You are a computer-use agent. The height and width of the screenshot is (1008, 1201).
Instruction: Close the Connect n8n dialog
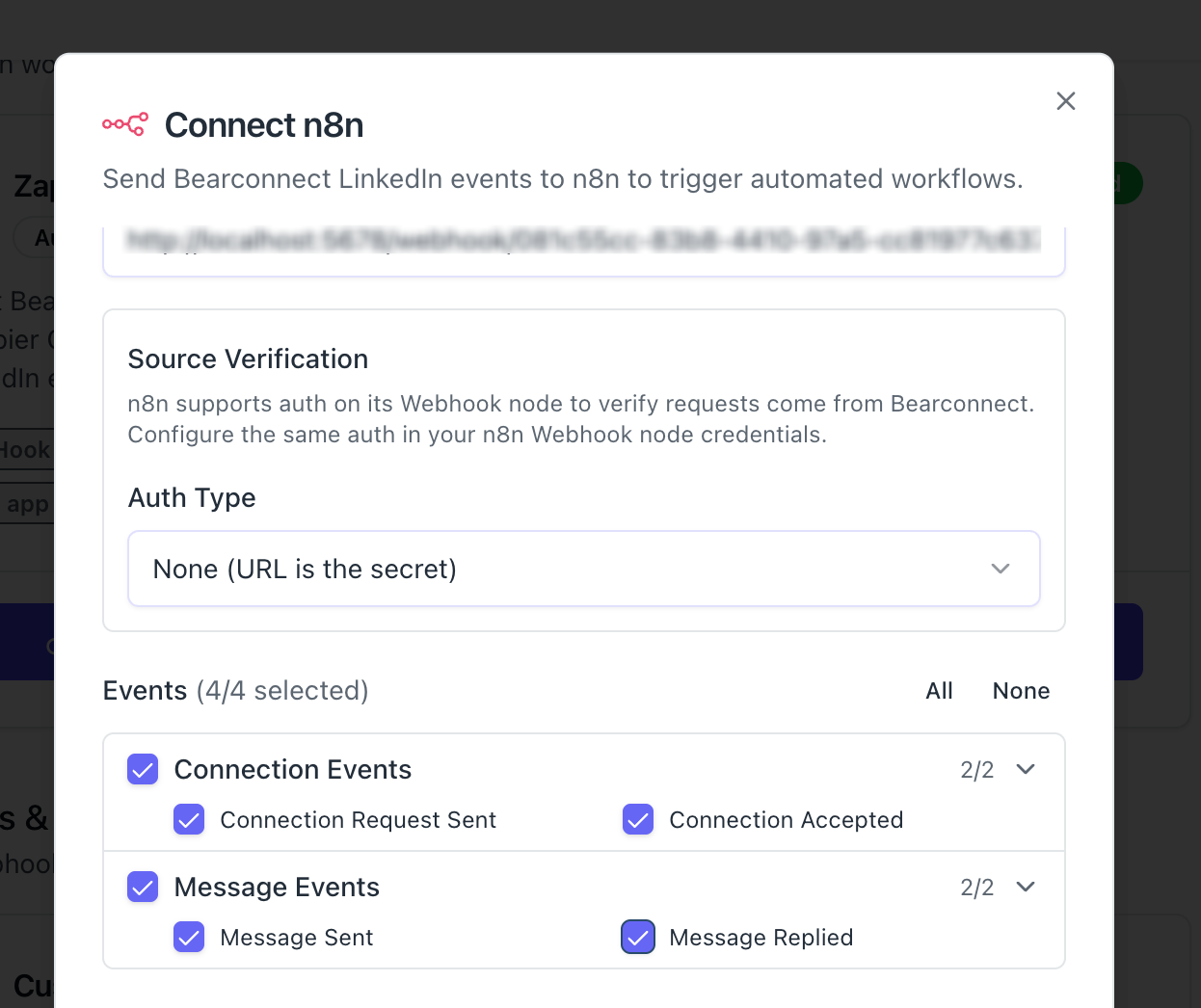point(1065,101)
